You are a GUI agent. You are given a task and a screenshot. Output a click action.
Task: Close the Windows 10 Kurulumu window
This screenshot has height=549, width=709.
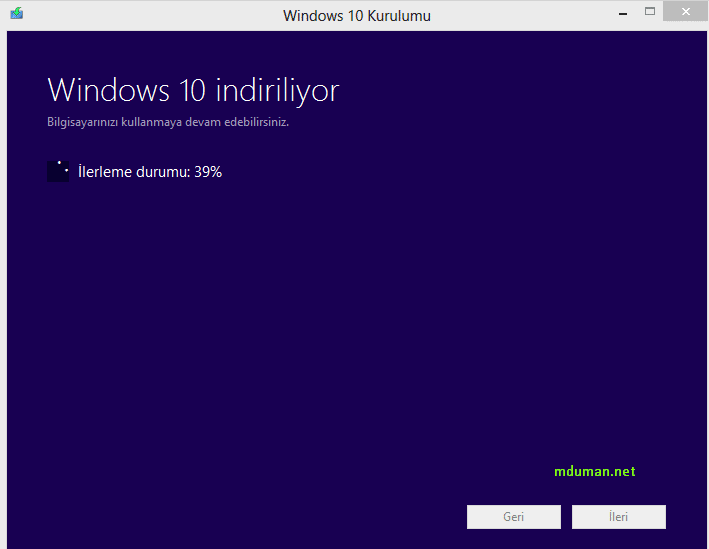(x=685, y=12)
